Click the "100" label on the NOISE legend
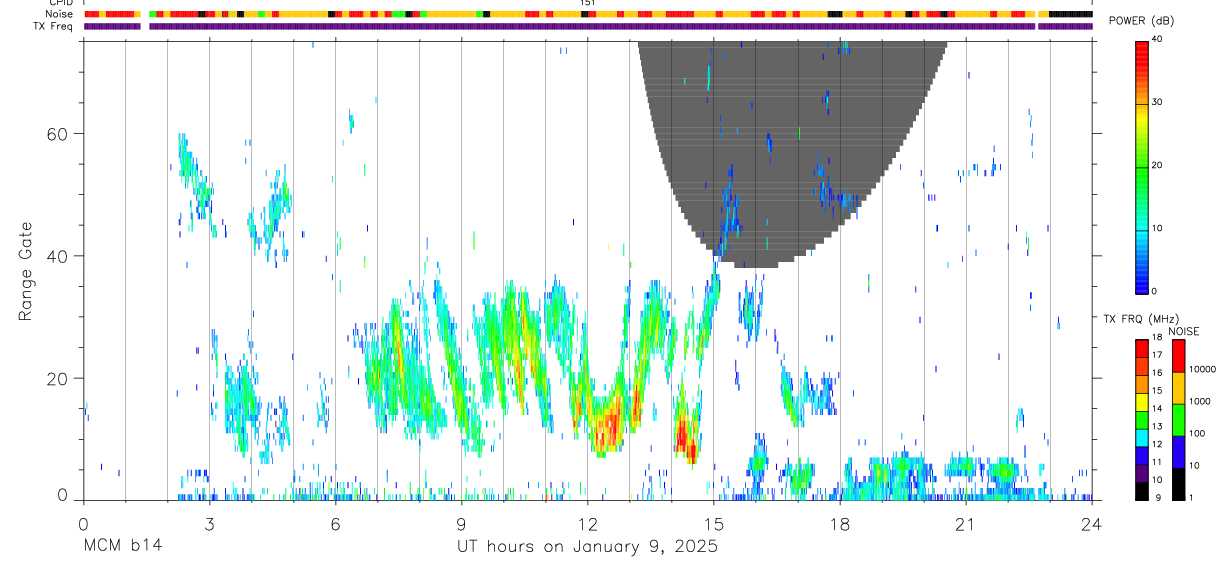1228x567 pixels. (1198, 433)
